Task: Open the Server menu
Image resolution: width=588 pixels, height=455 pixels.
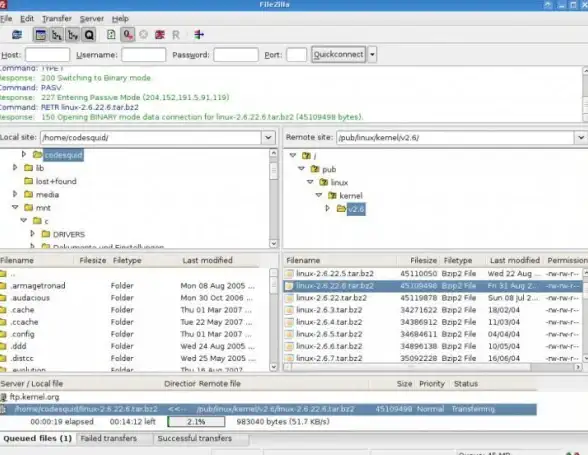Action: tap(92, 19)
